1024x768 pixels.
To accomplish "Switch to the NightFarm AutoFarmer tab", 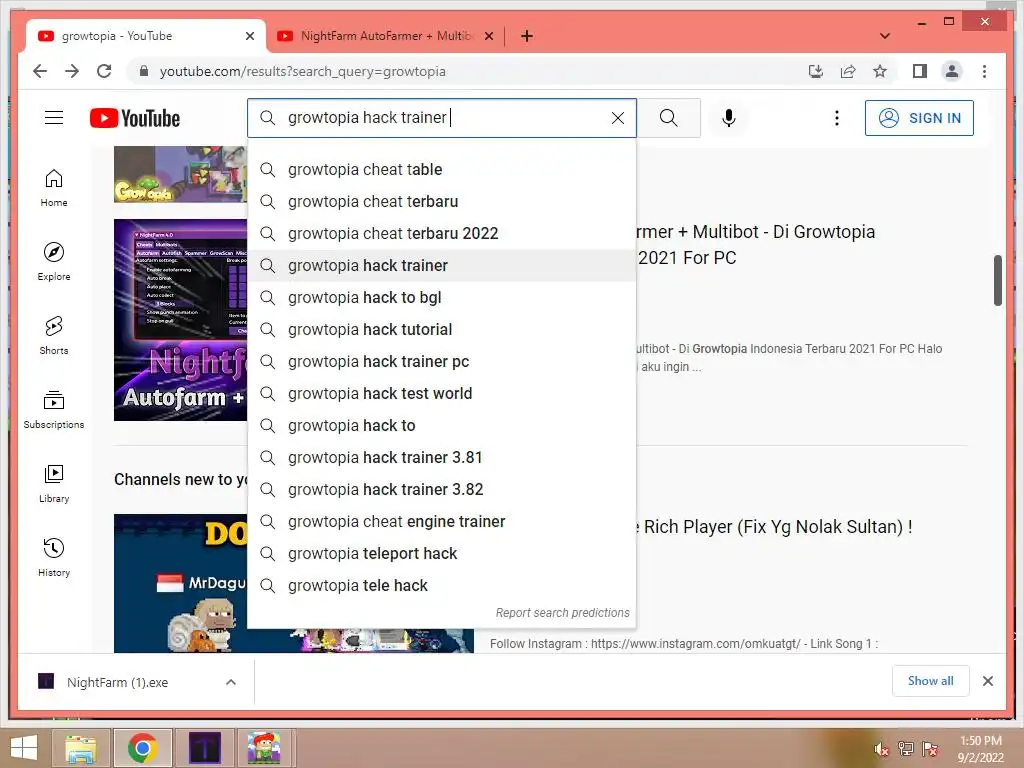I will pyautogui.click(x=385, y=36).
